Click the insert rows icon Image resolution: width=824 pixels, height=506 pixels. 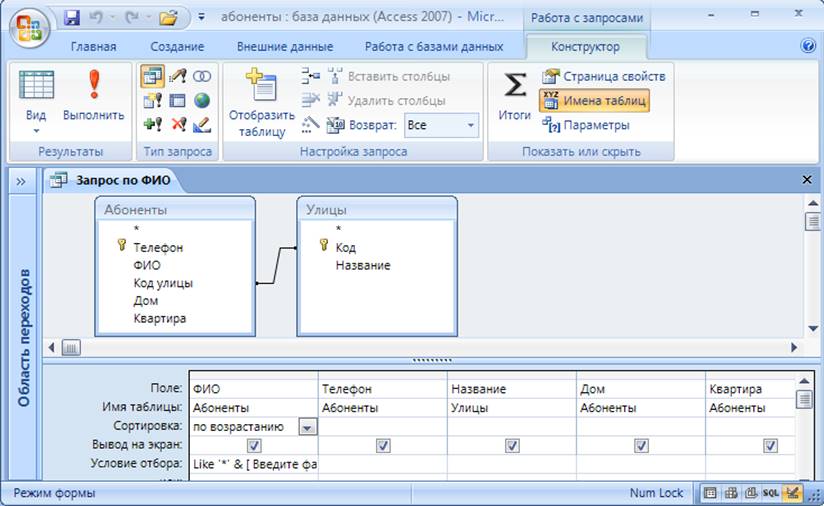pos(311,76)
